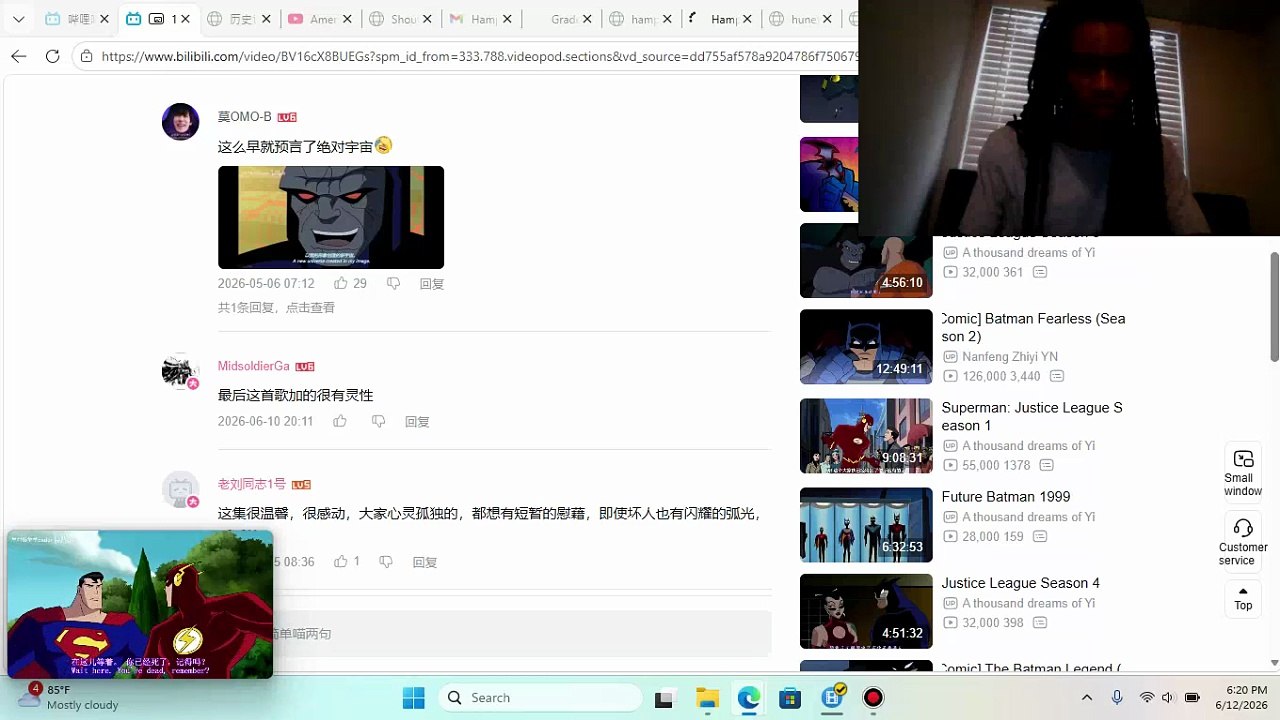The width and height of the screenshot is (1280, 720).
Task: Like the MidsoldierGa comment
Action: click(x=340, y=422)
